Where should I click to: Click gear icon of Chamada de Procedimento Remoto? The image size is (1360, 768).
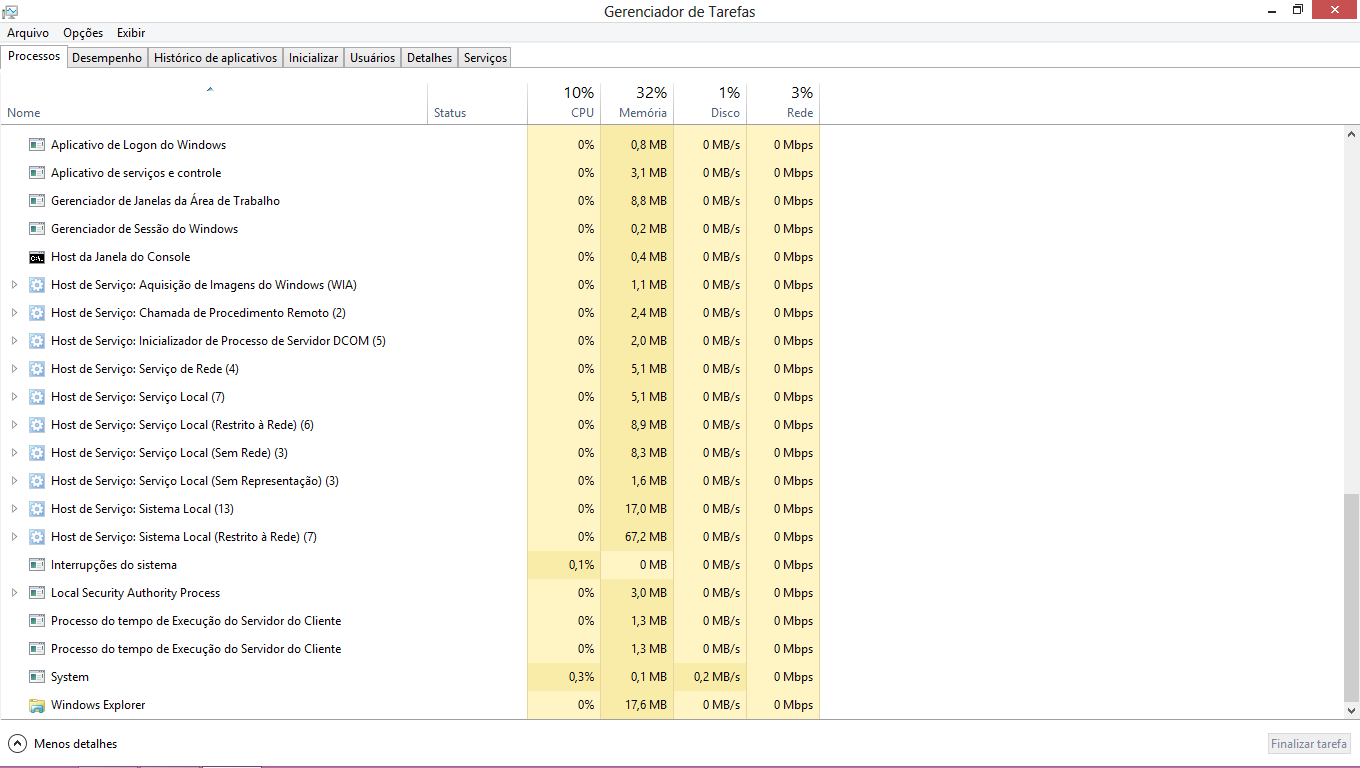37,313
